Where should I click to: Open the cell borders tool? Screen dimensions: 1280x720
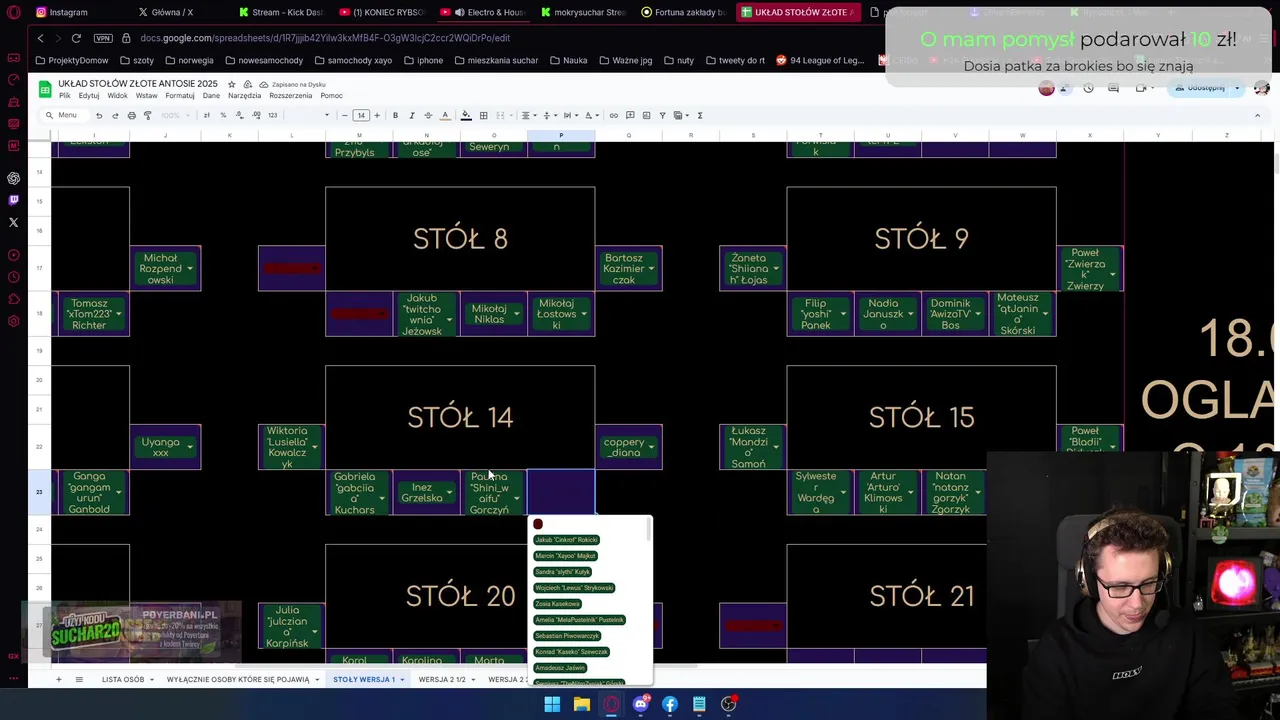coord(483,115)
